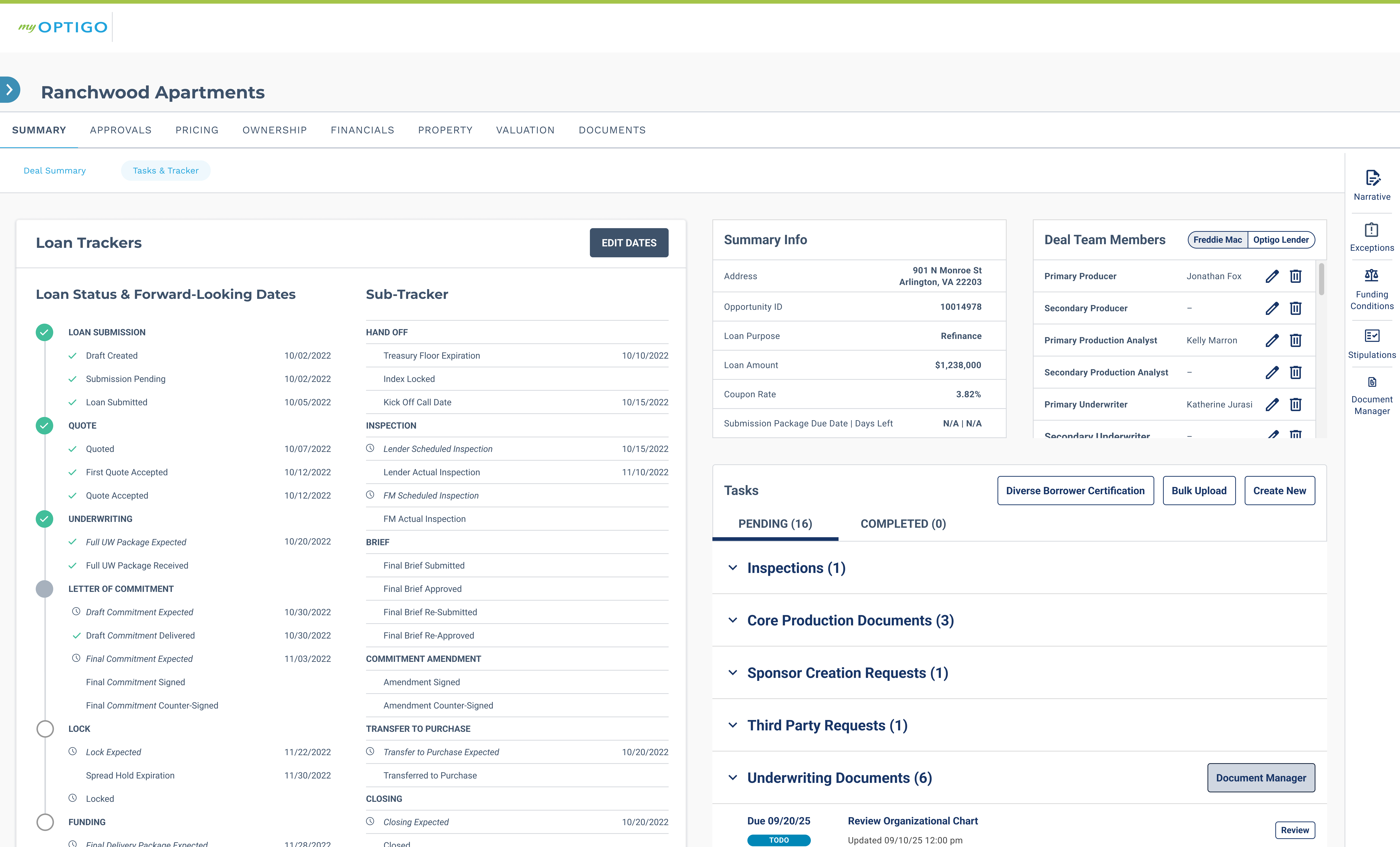Click the Loan Submission completed status circle
1400x847 pixels.
click(44, 332)
